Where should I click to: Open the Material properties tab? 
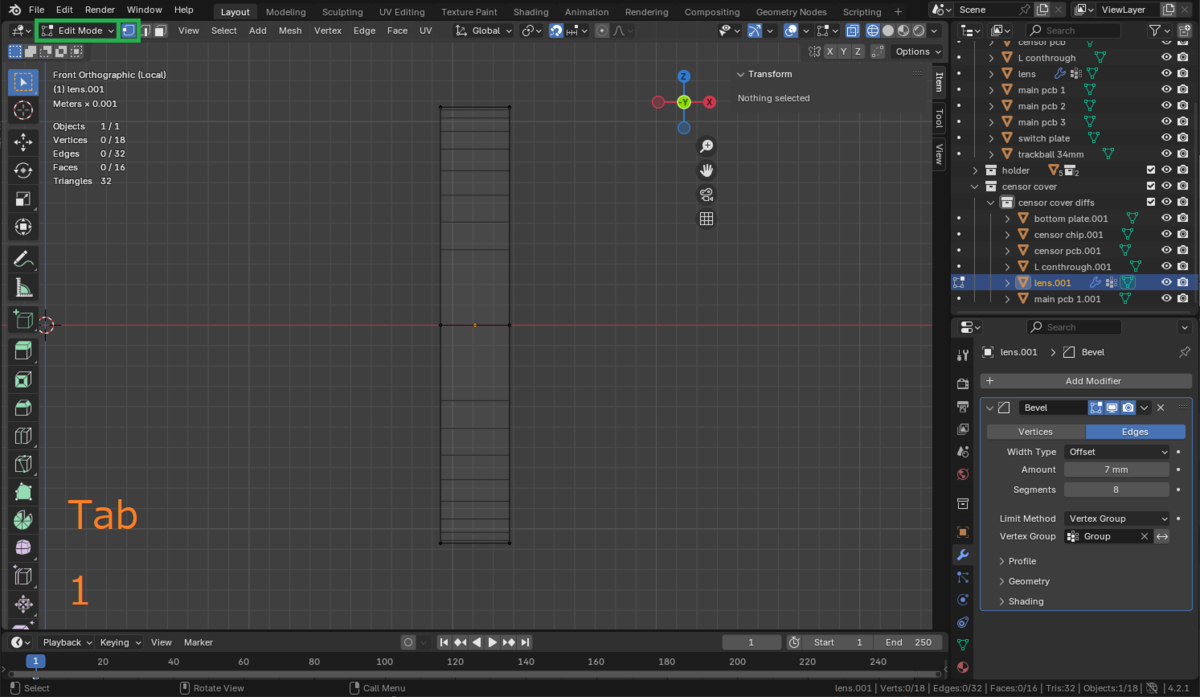pos(963,667)
